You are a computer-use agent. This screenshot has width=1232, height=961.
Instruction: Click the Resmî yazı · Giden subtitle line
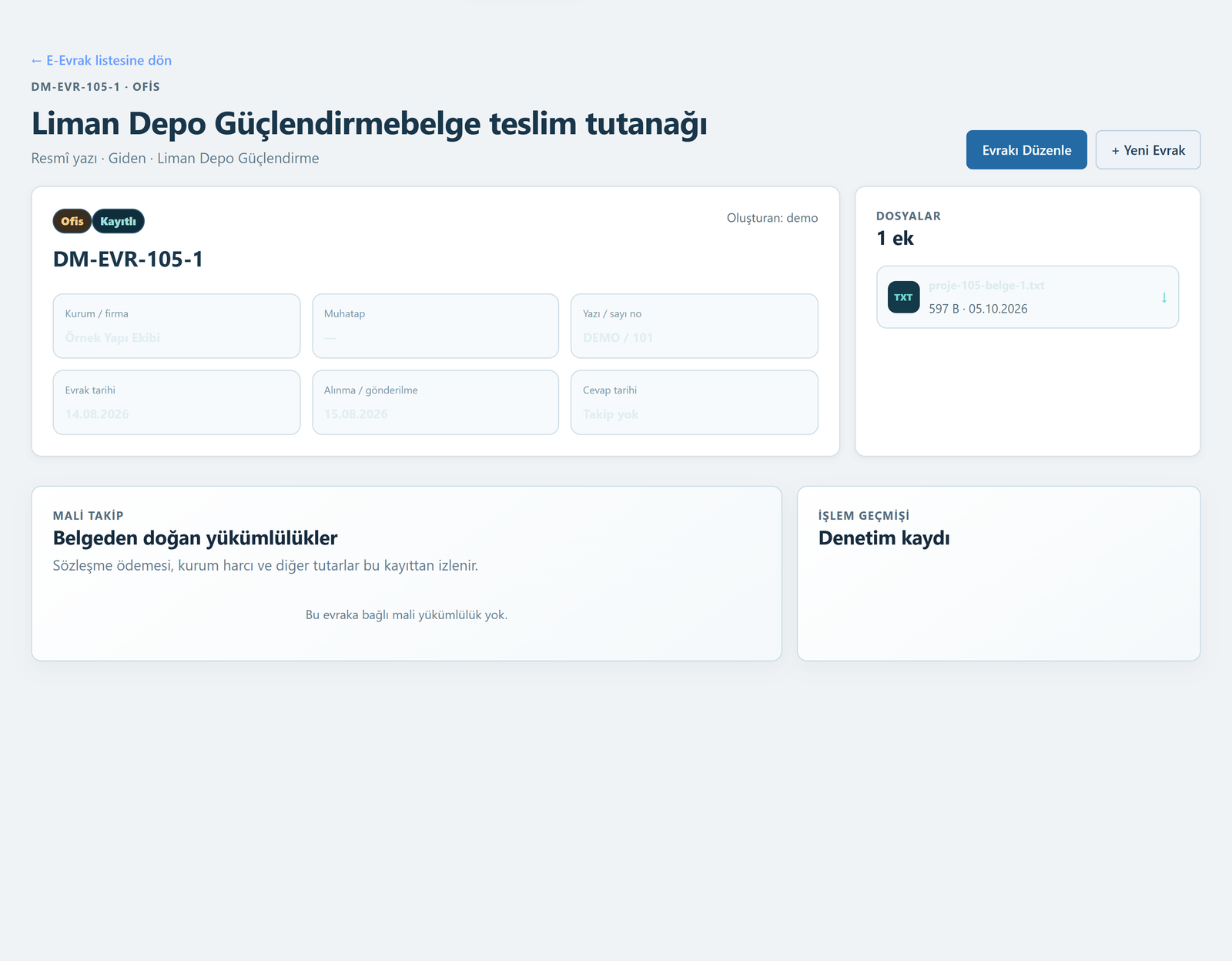(x=175, y=158)
